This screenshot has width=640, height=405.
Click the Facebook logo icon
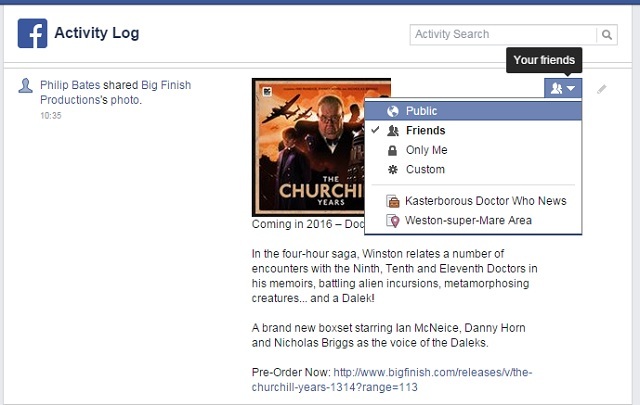coord(32,33)
